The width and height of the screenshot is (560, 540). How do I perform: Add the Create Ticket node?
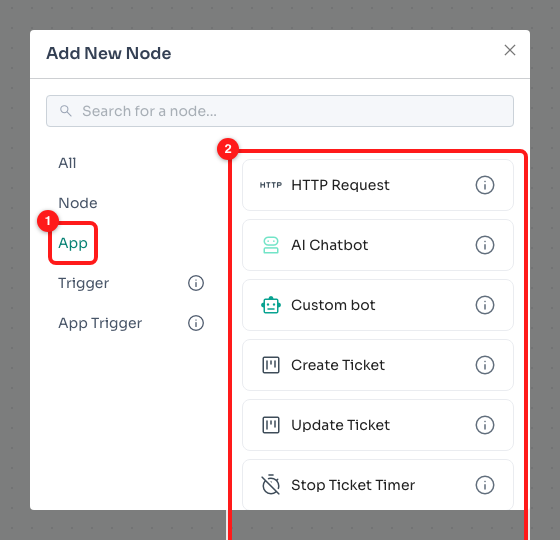pyautogui.click(x=378, y=365)
